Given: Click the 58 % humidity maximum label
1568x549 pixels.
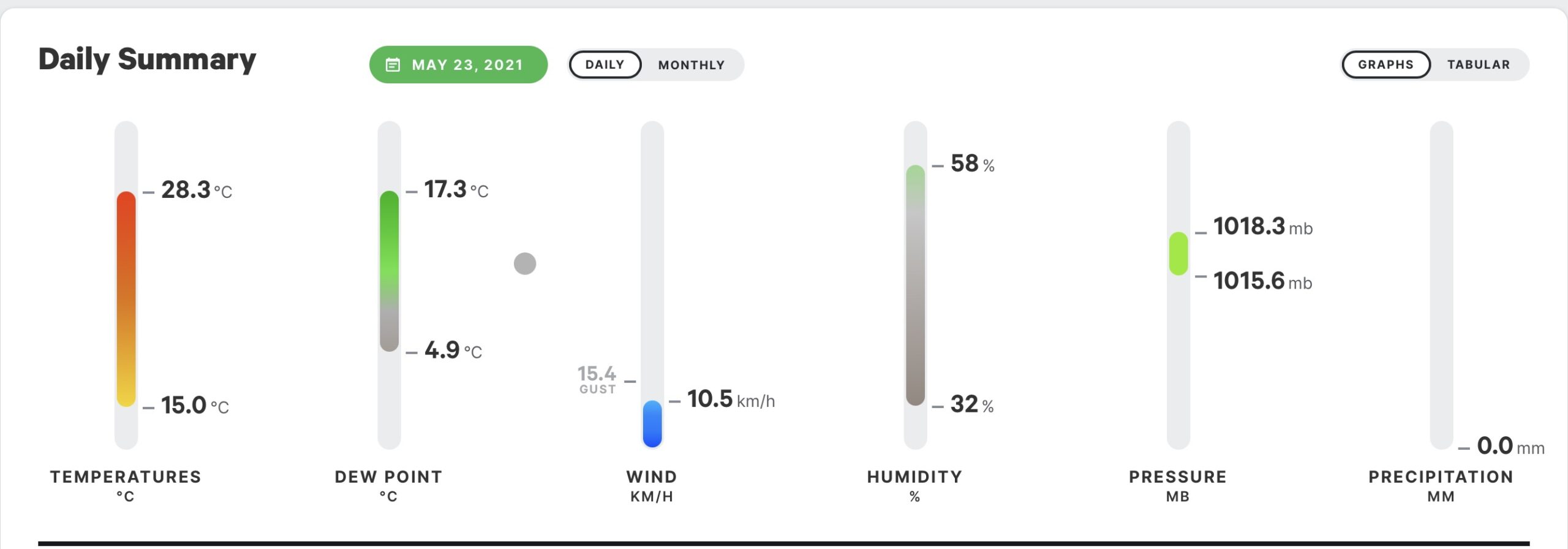Looking at the screenshot, I should pyautogui.click(x=972, y=164).
